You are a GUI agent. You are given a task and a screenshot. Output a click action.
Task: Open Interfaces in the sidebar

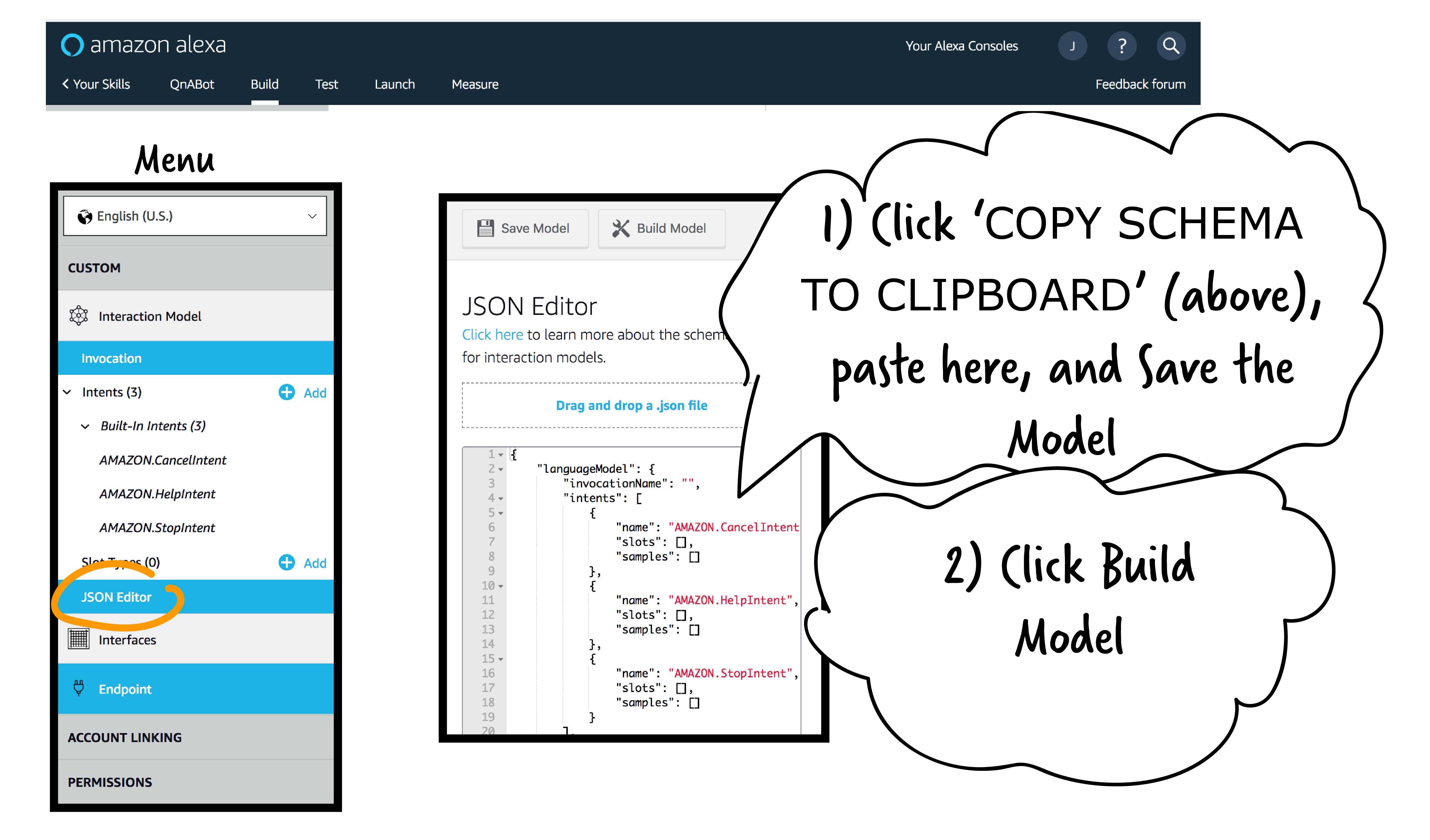[196, 639]
